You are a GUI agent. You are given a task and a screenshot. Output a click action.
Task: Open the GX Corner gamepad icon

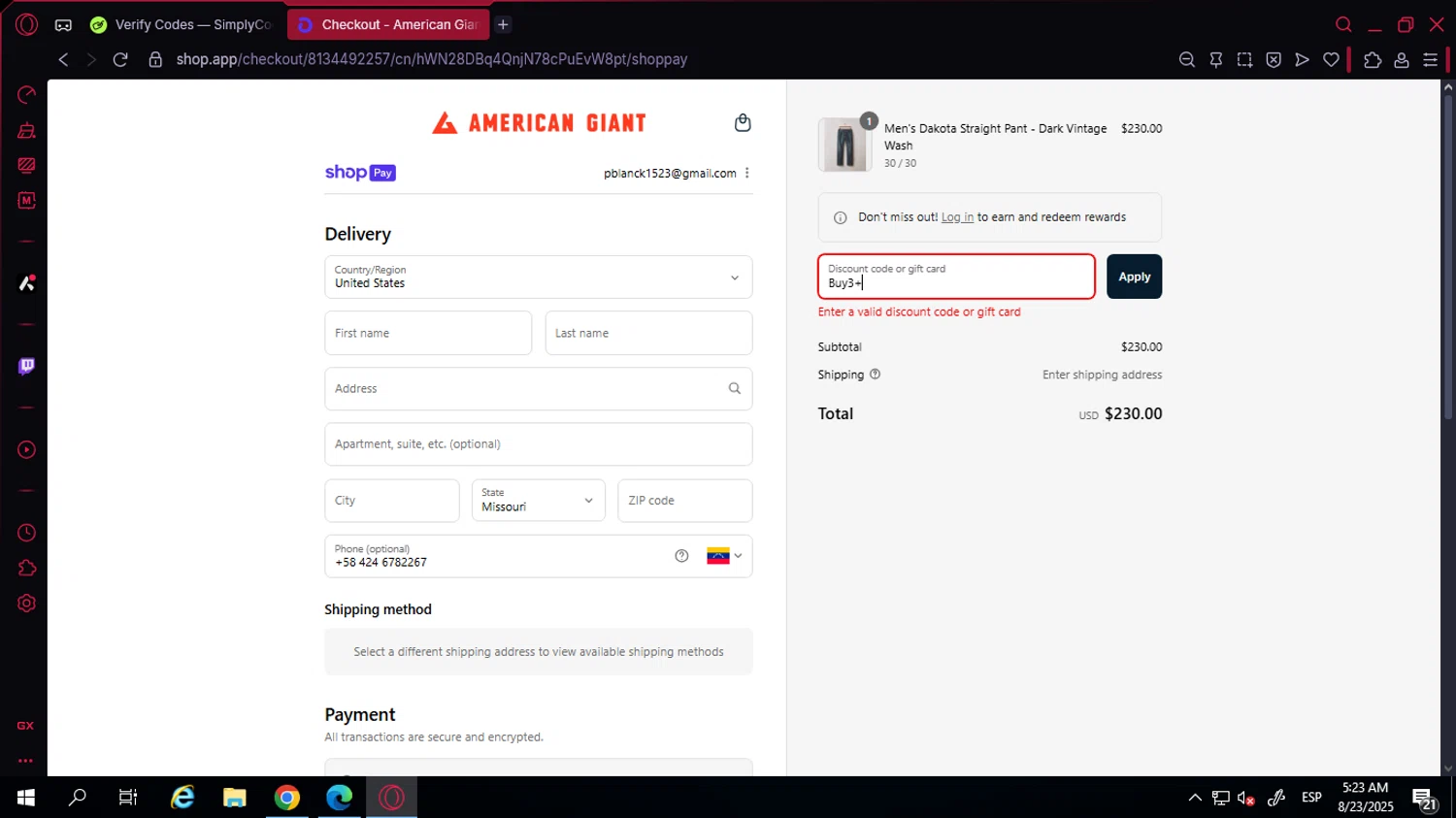click(x=63, y=25)
